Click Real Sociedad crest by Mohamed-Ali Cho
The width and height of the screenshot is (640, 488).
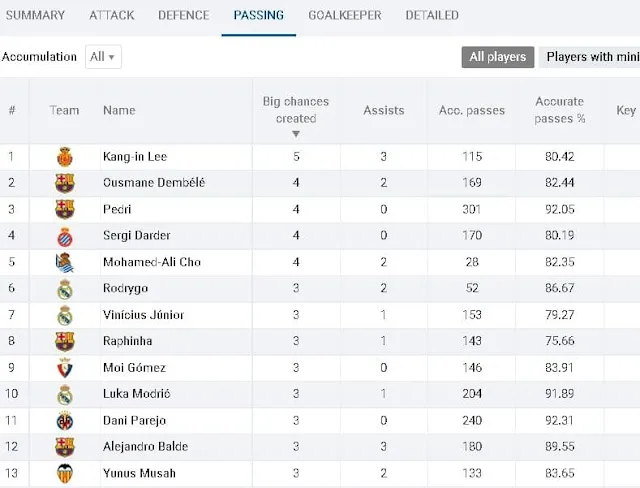pos(65,263)
